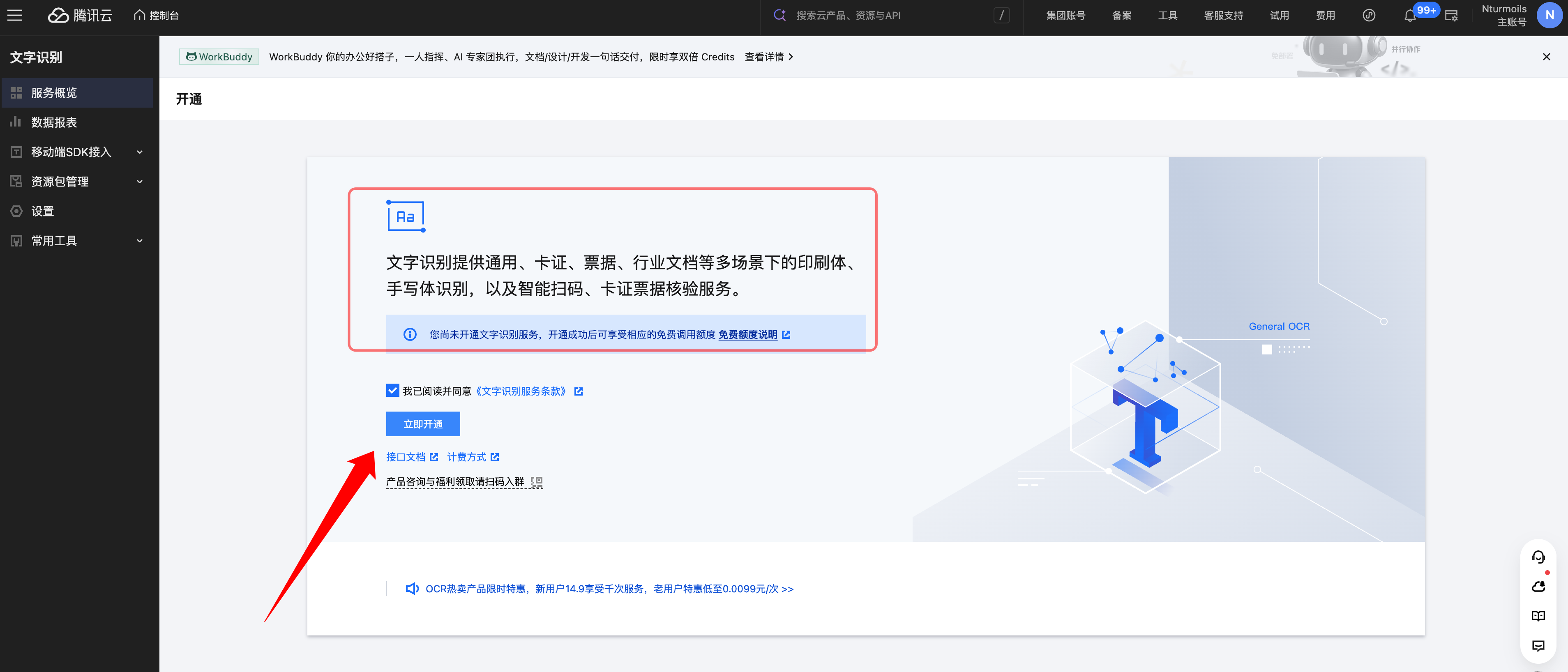Close the WorkBuddy promo banner
The image size is (1568, 672).
[x=1546, y=57]
